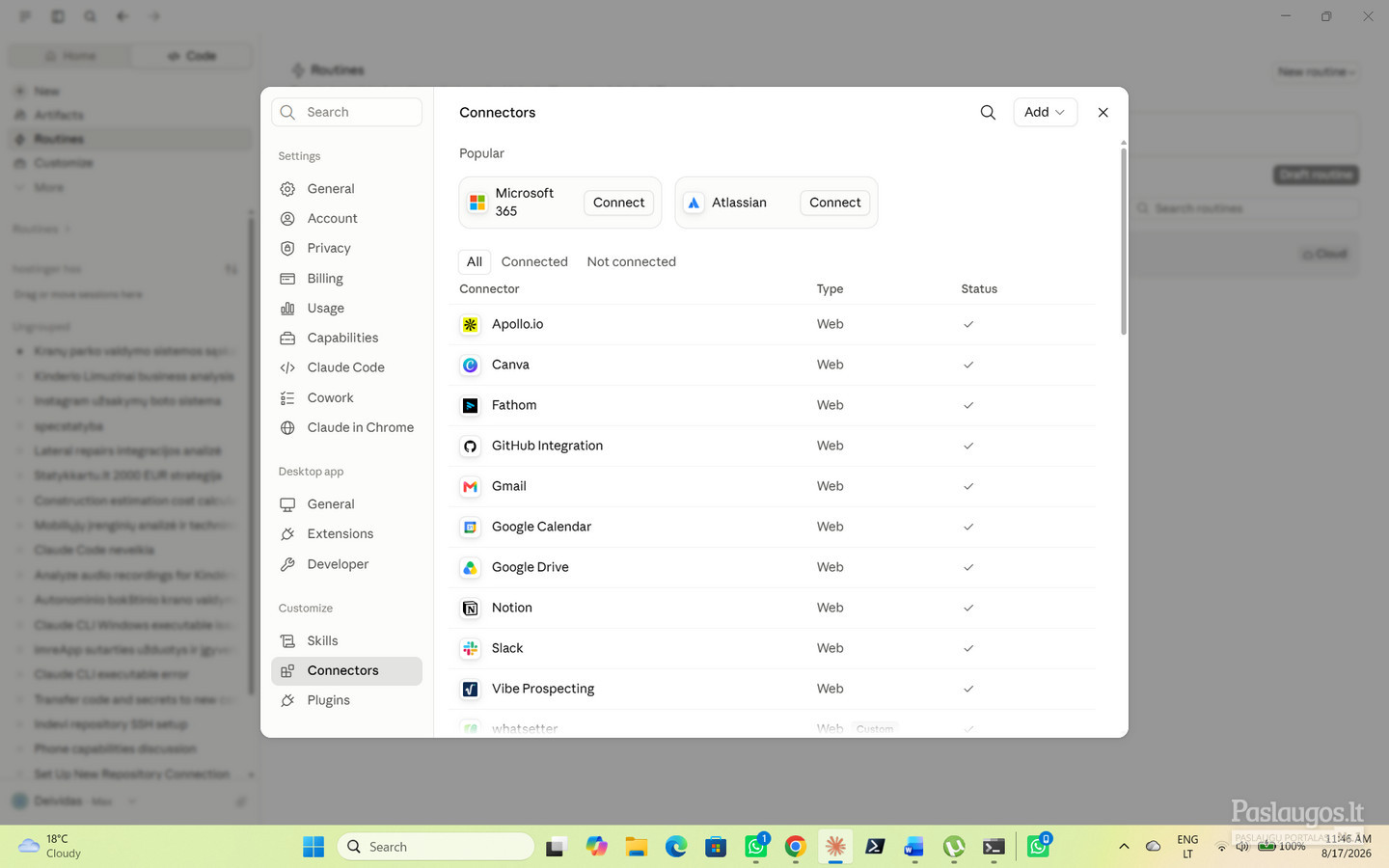This screenshot has height=868, width=1389.
Task: Open the Apollo.io connector icon
Action: click(470, 325)
